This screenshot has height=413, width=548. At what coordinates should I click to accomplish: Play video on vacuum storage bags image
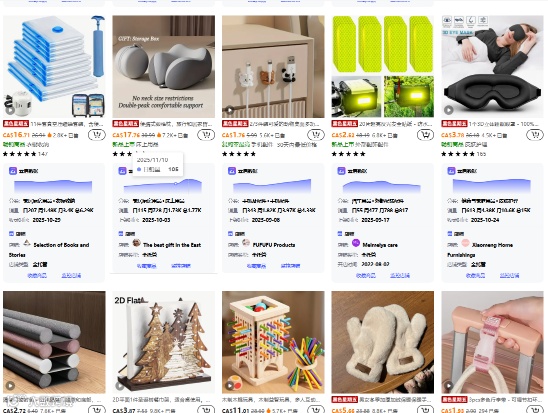pos(10,110)
